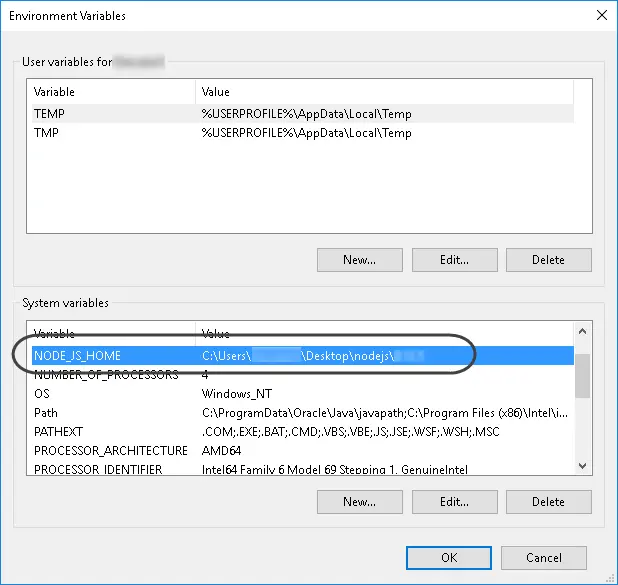Select the TEMP user variable row
The height and width of the screenshot is (585, 618).
tap(303, 114)
